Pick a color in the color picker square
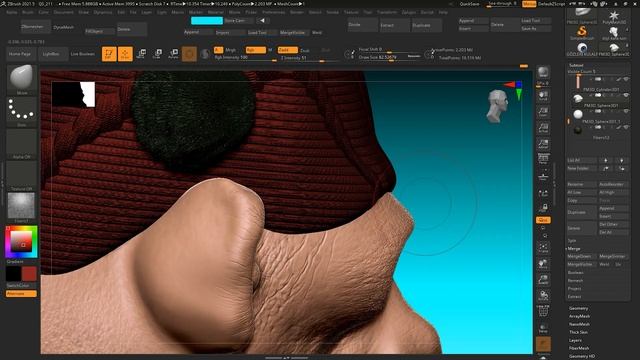 point(22,242)
